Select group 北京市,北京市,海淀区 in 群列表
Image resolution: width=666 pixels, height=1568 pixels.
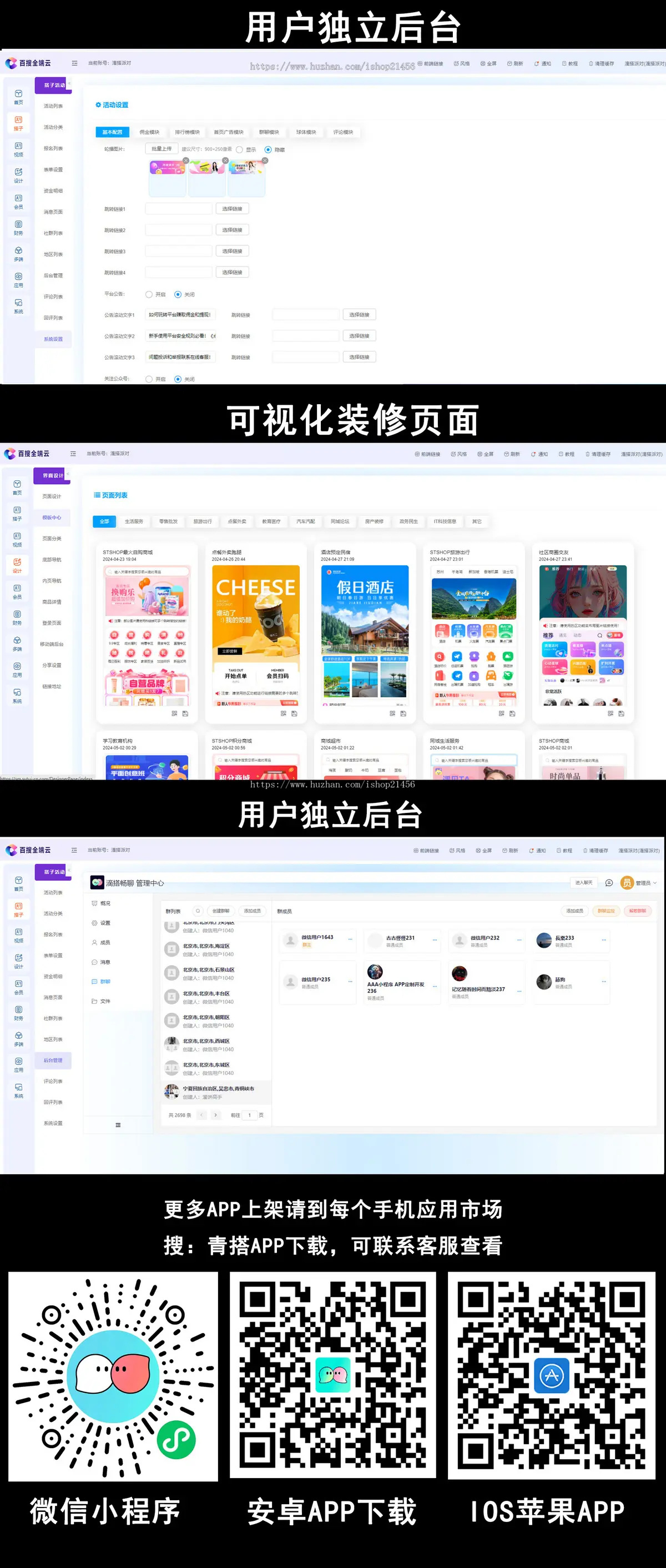pos(216,949)
